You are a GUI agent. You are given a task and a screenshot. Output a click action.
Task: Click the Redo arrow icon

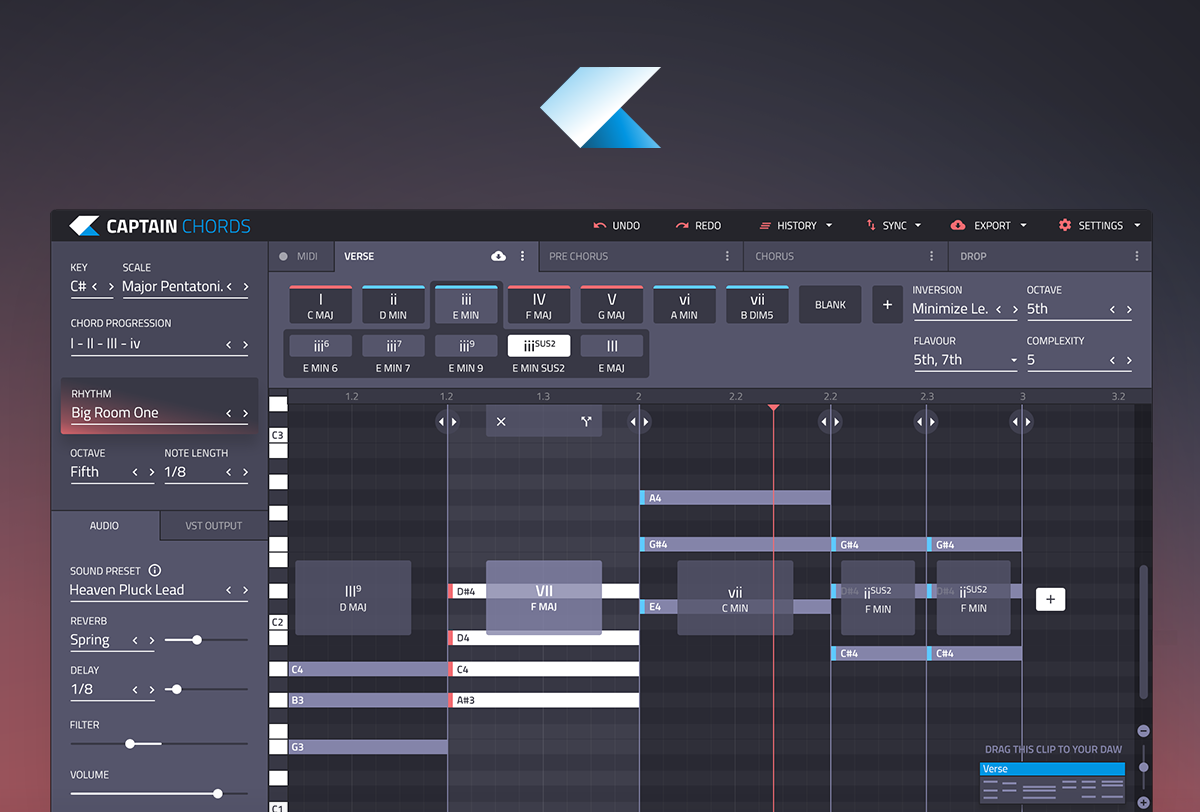click(x=682, y=226)
